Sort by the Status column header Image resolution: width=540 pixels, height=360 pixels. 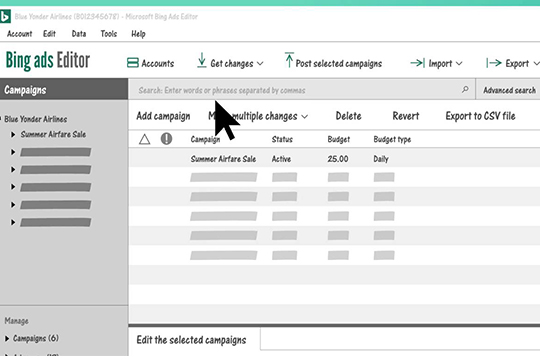point(282,139)
